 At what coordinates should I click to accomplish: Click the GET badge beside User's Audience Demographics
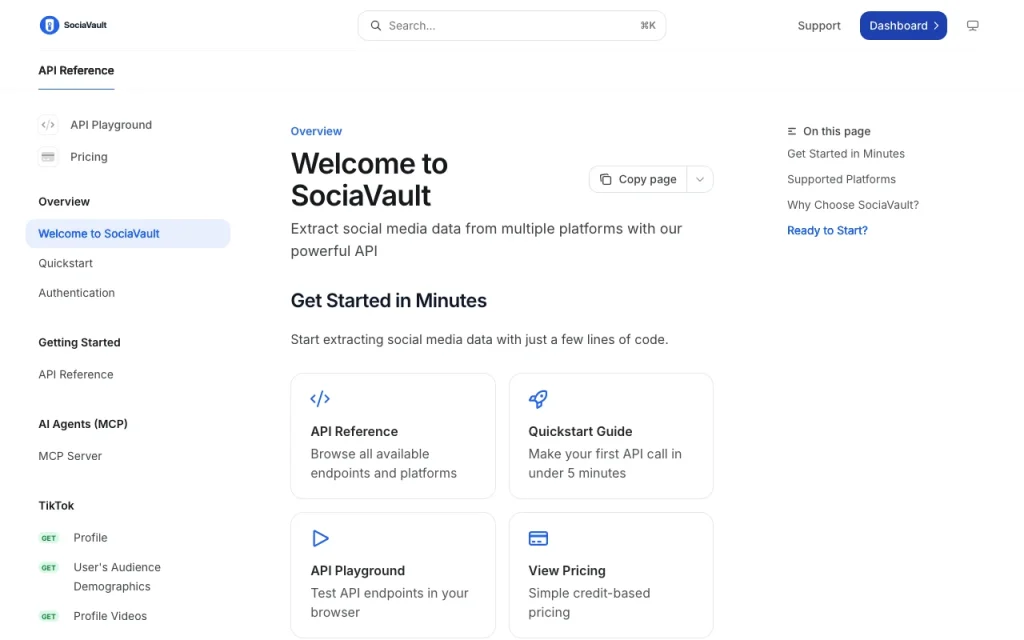point(49,568)
